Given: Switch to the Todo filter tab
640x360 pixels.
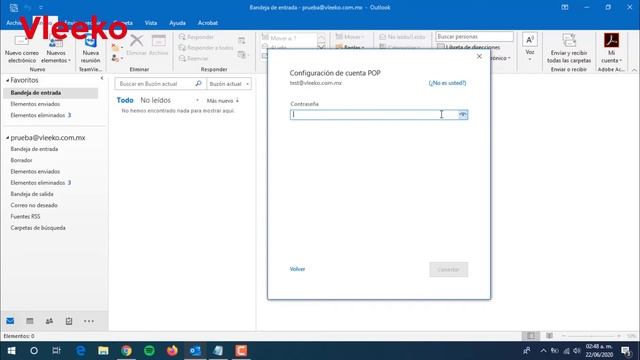Looking at the screenshot, I should (125, 100).
